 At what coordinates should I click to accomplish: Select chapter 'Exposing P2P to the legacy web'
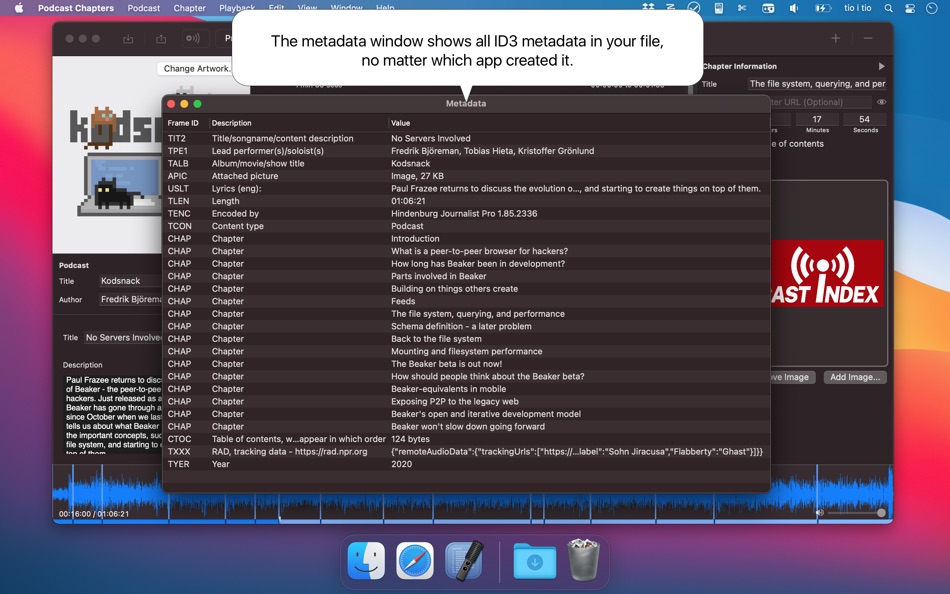tap(466, 401)
